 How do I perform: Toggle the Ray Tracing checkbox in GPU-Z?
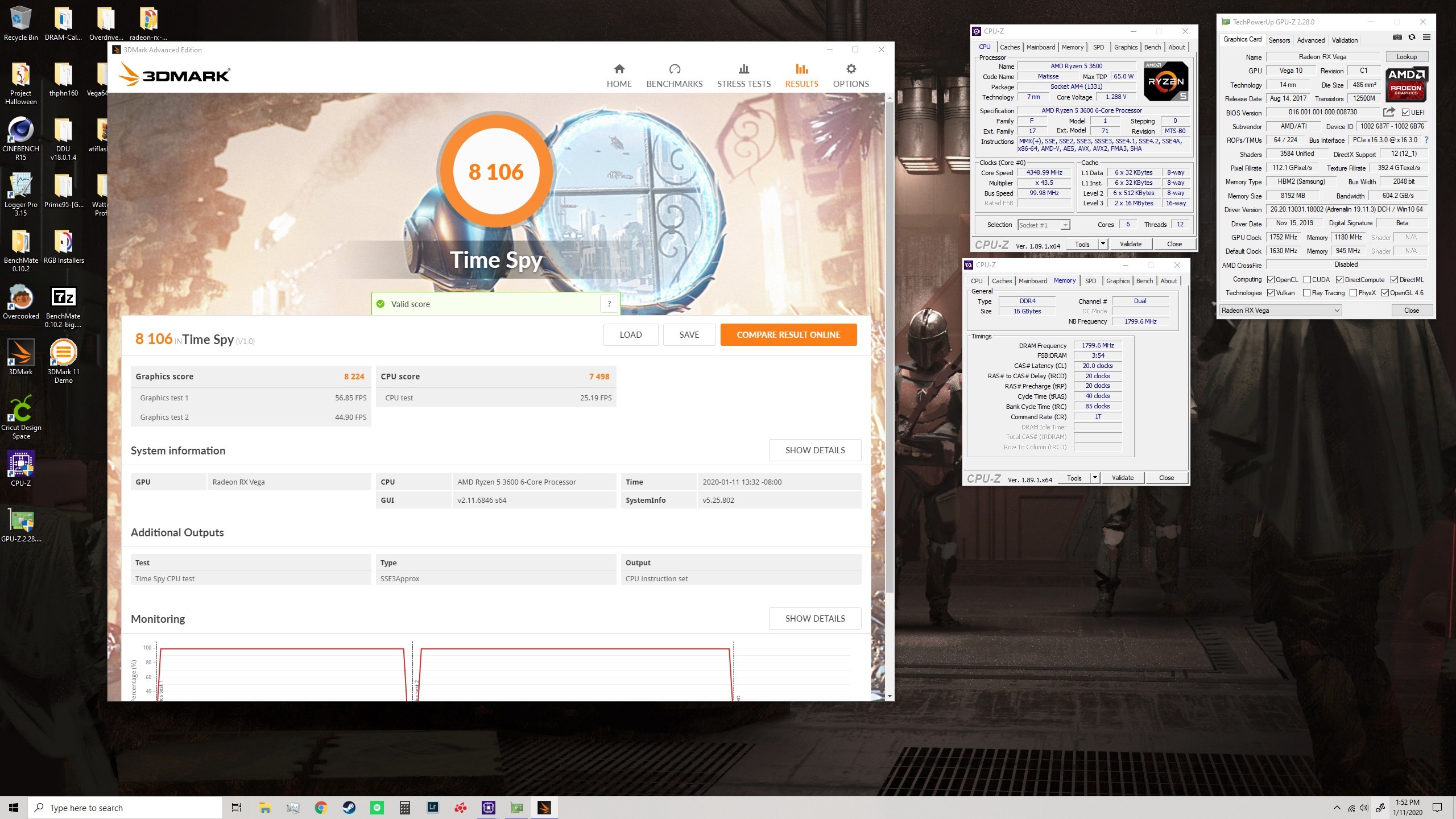(1307, 293)
